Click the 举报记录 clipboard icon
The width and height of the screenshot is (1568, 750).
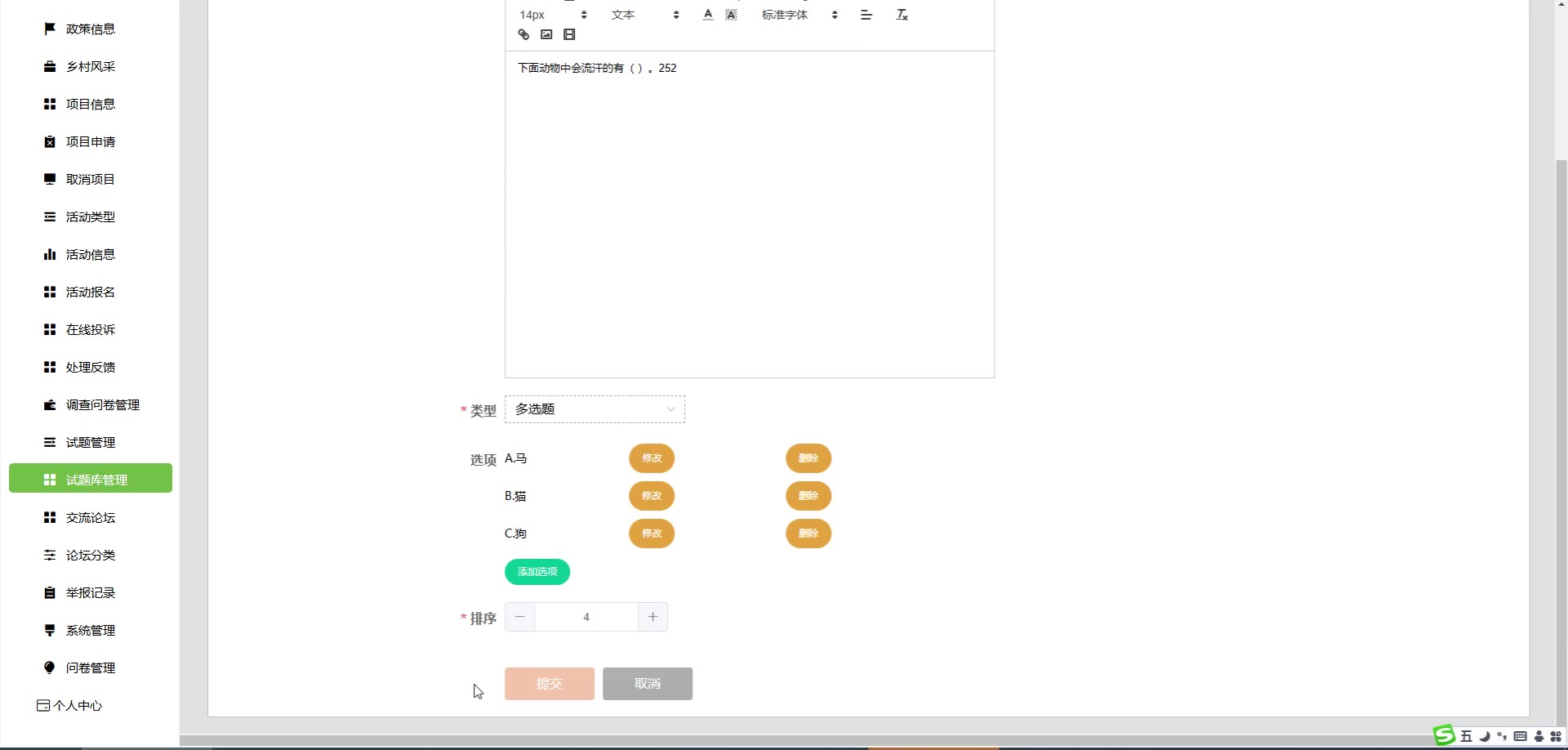click(x=50, y=592)
